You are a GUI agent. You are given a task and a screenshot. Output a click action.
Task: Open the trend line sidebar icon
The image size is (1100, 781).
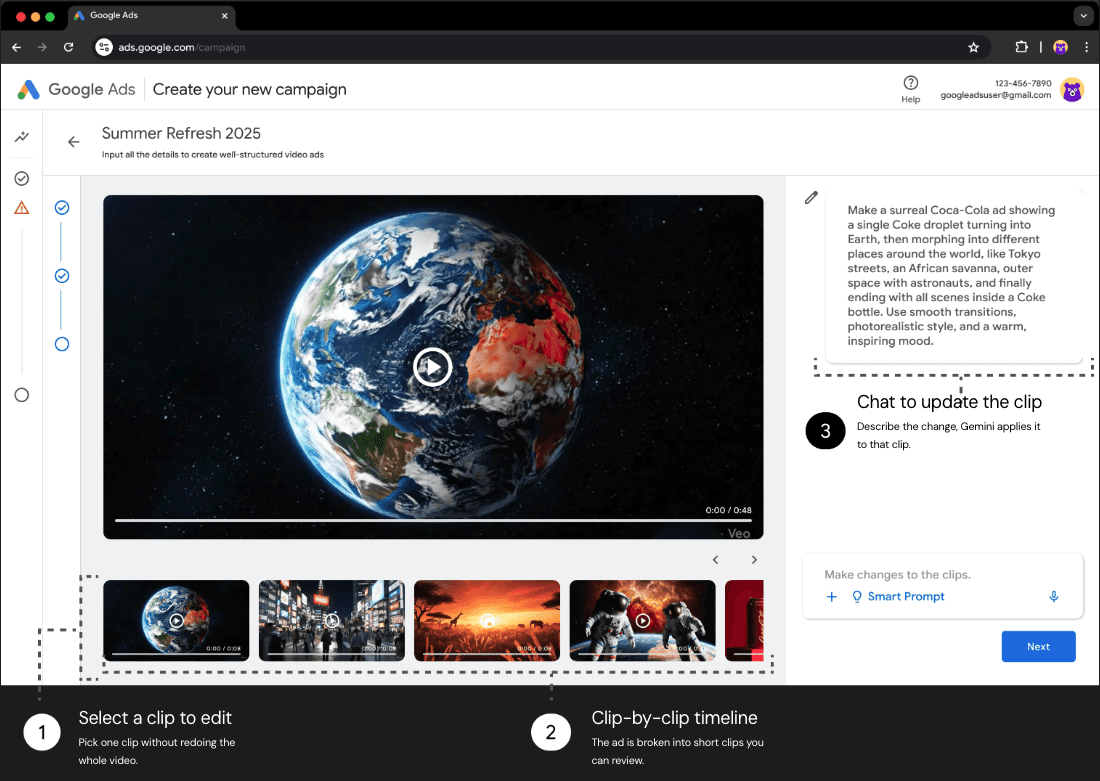click(x=22, y=137)
